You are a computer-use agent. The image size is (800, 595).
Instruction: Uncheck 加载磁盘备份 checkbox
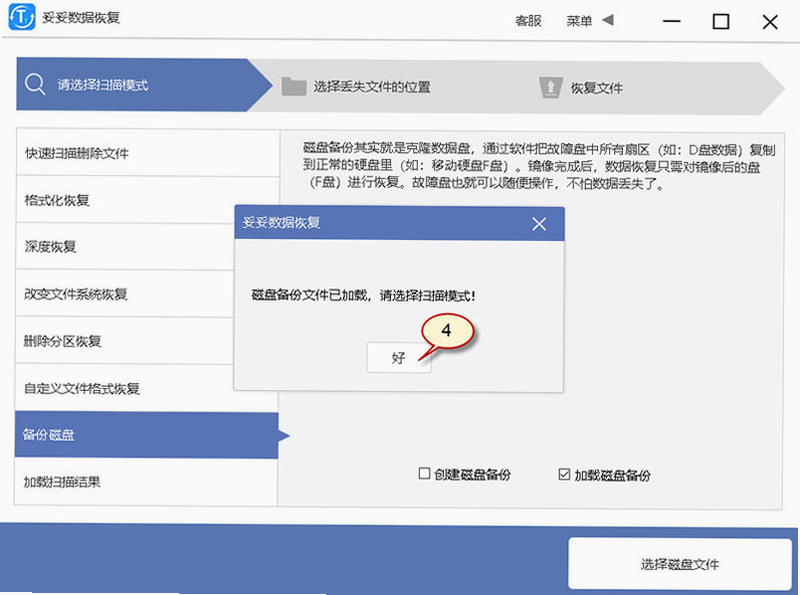tap(564, 474)
